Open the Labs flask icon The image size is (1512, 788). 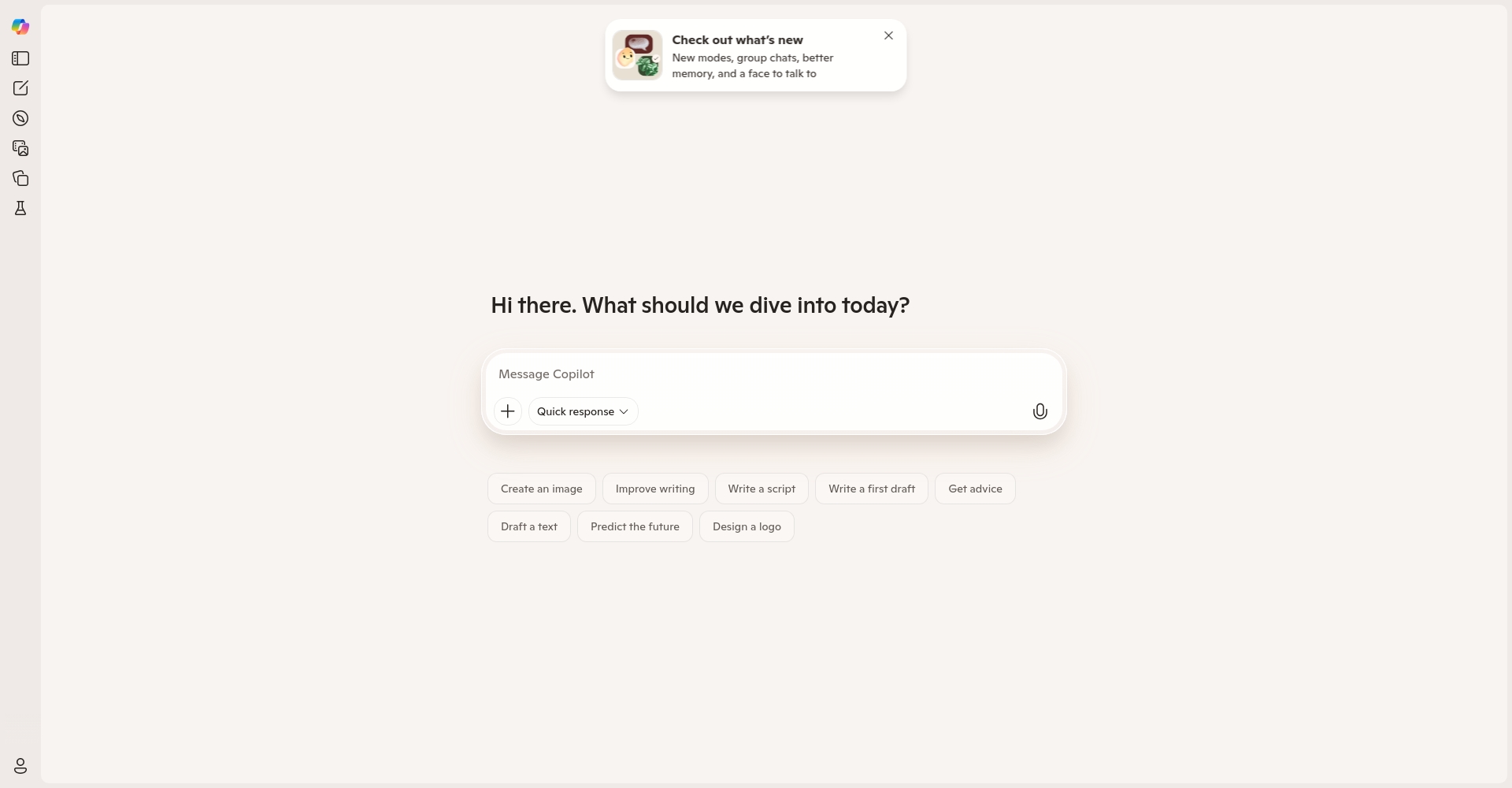(20, 208)
